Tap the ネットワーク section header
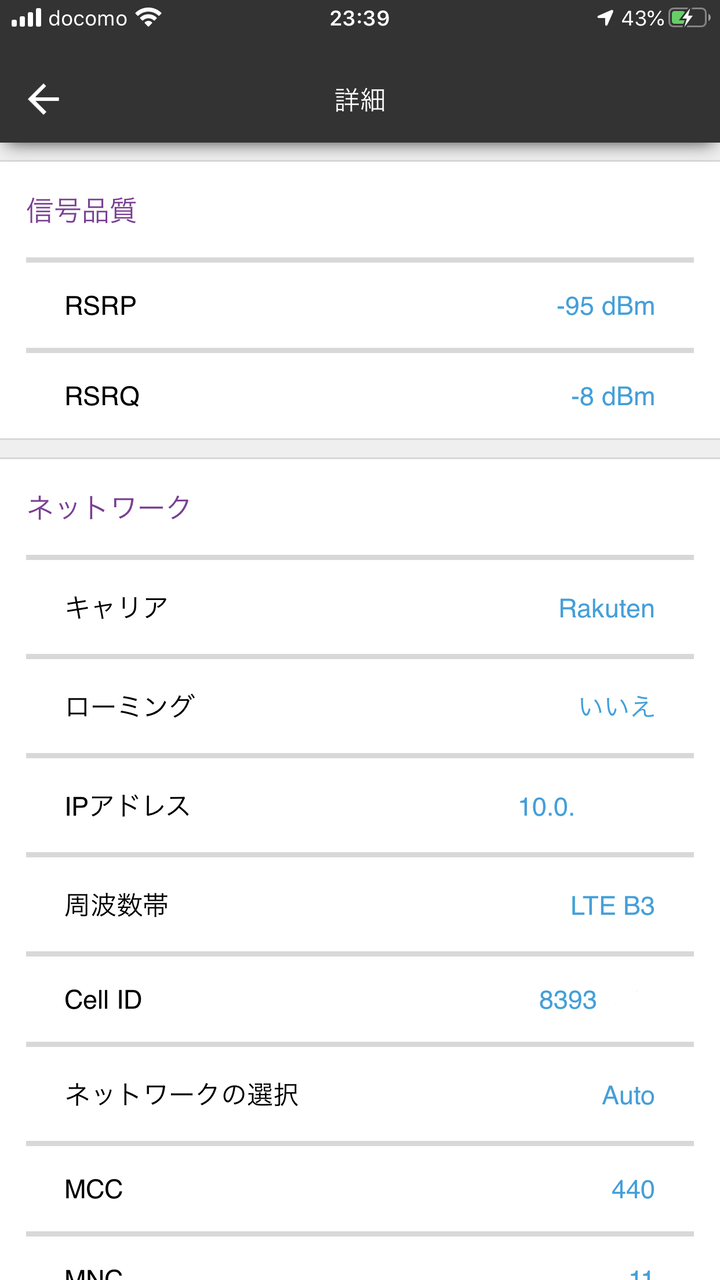720x1280 pixels. point(109,507)
